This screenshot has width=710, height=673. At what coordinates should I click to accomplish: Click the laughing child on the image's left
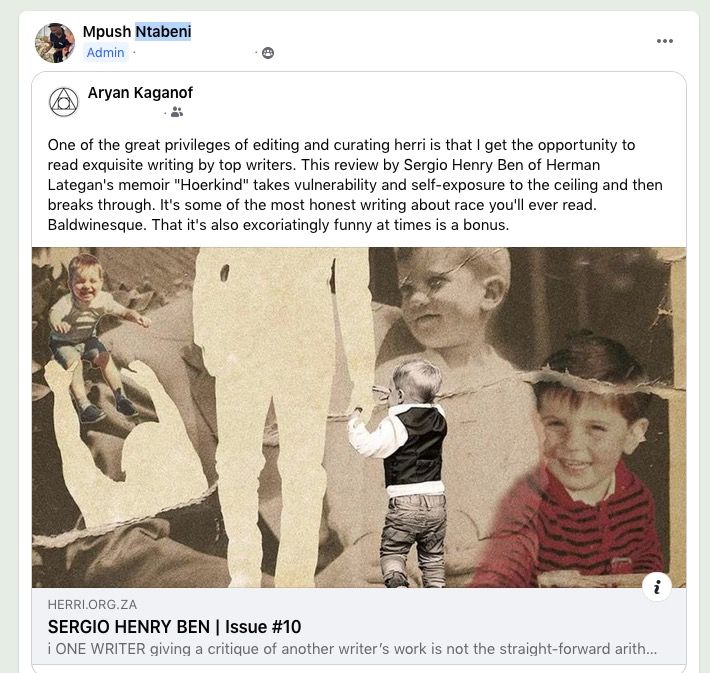[x=95, y=320]
